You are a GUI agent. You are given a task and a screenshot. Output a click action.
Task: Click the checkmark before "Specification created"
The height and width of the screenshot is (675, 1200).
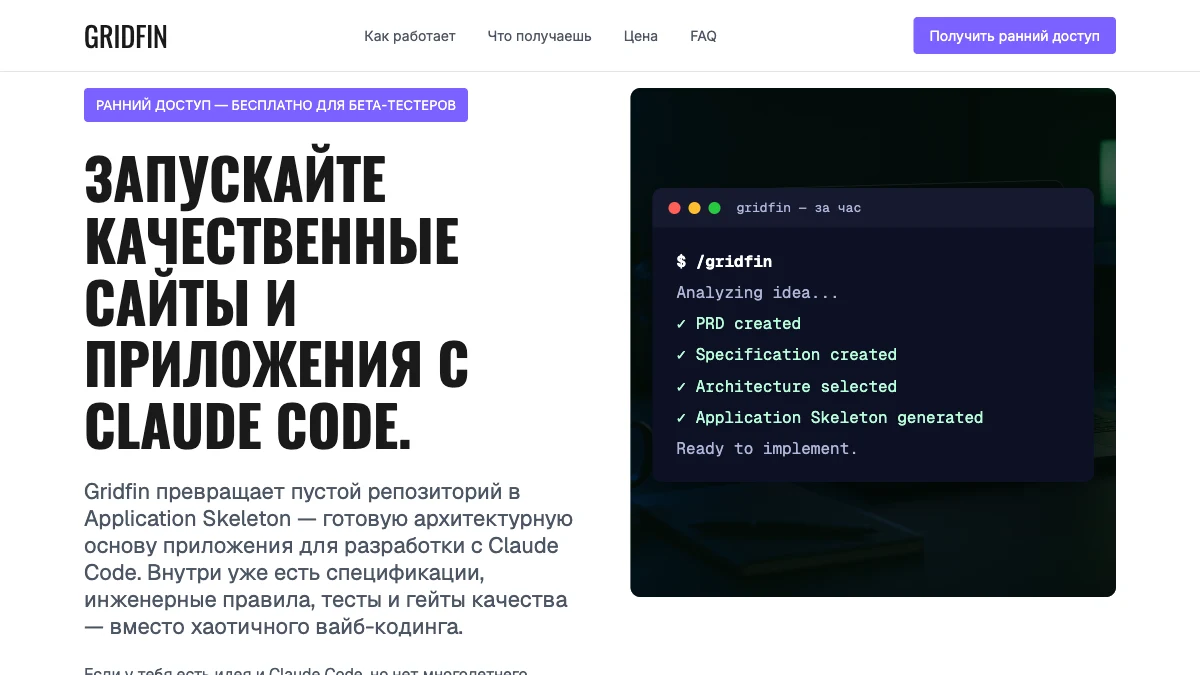[x=681, y=355]
